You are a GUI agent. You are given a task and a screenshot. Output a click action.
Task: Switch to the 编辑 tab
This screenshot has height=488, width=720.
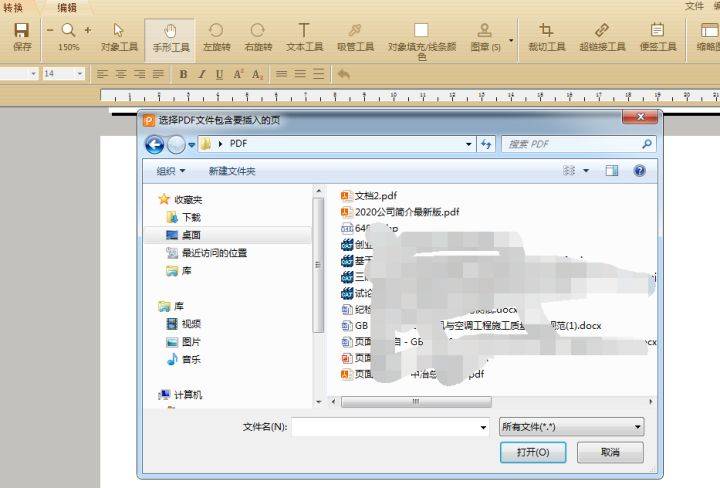pos(67,7)
